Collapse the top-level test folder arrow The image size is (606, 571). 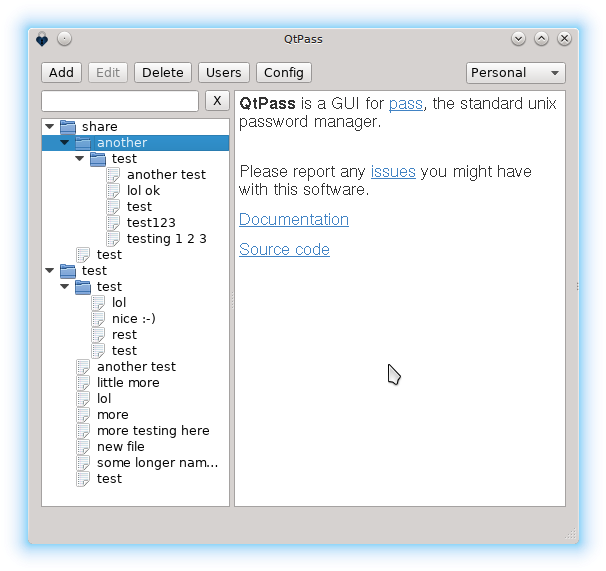point(49,271)
